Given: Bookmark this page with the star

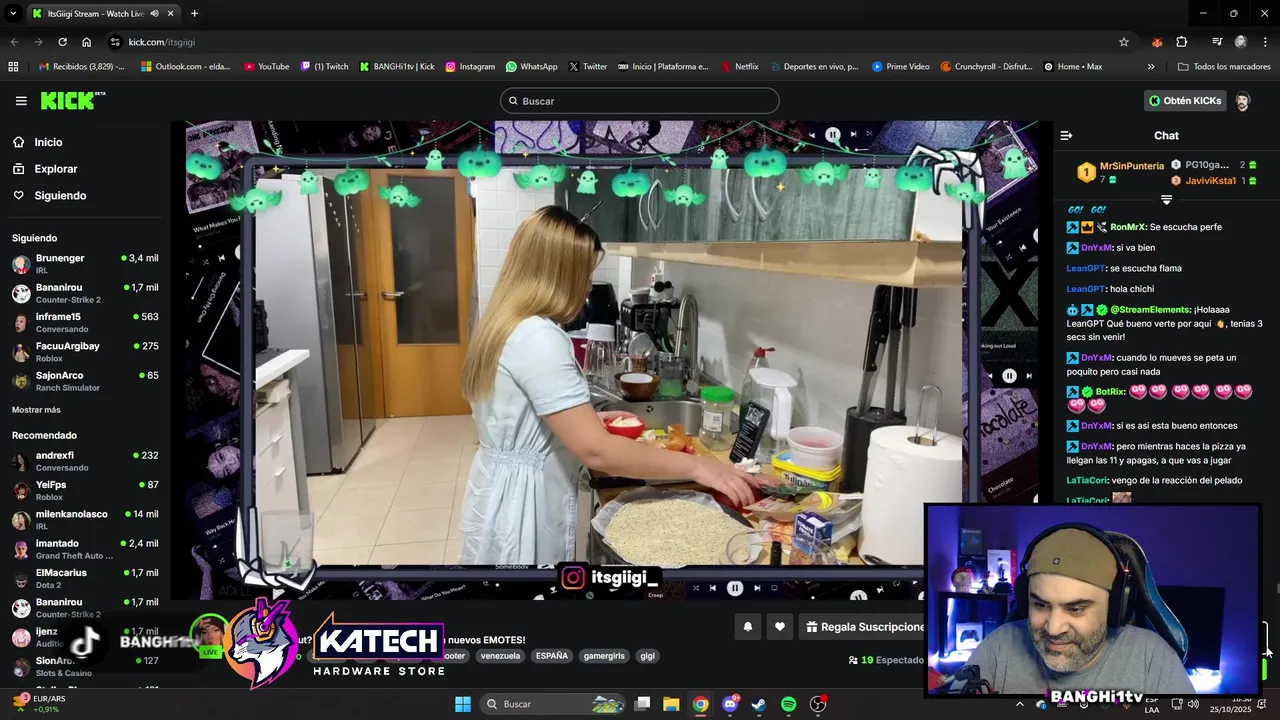Looking at the screenshot, I should click(x=1124, y=42).
